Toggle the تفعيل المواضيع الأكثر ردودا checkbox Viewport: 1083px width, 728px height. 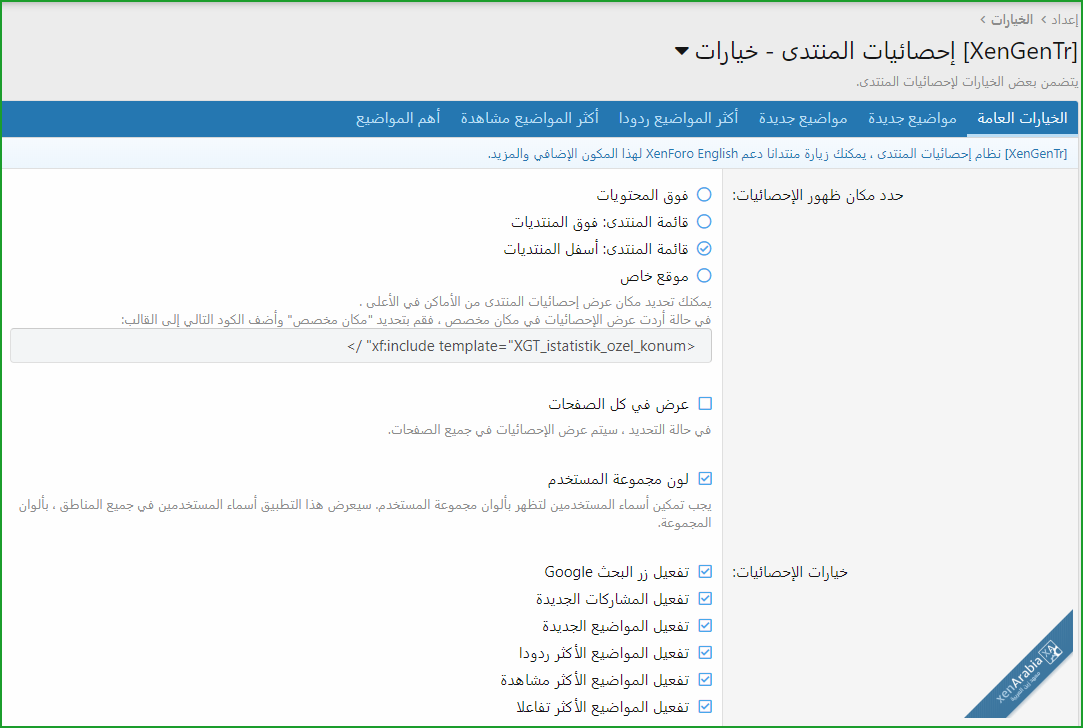click(705, 653)
